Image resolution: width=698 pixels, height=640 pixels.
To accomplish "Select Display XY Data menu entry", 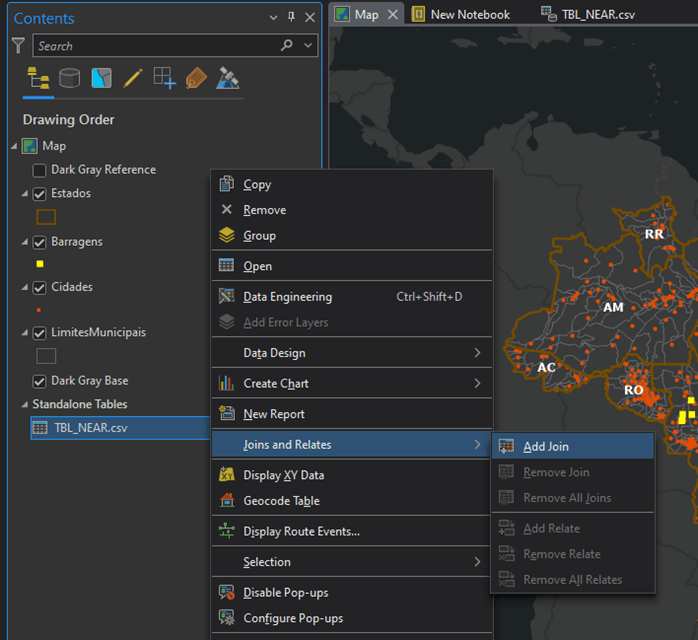I will pos(283,476).
